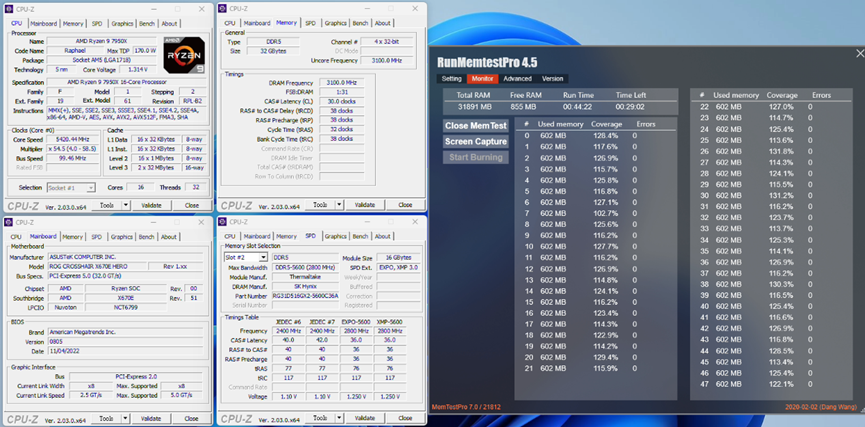Click the Core Speed value 5420.44 MHz

click(73, 140)
